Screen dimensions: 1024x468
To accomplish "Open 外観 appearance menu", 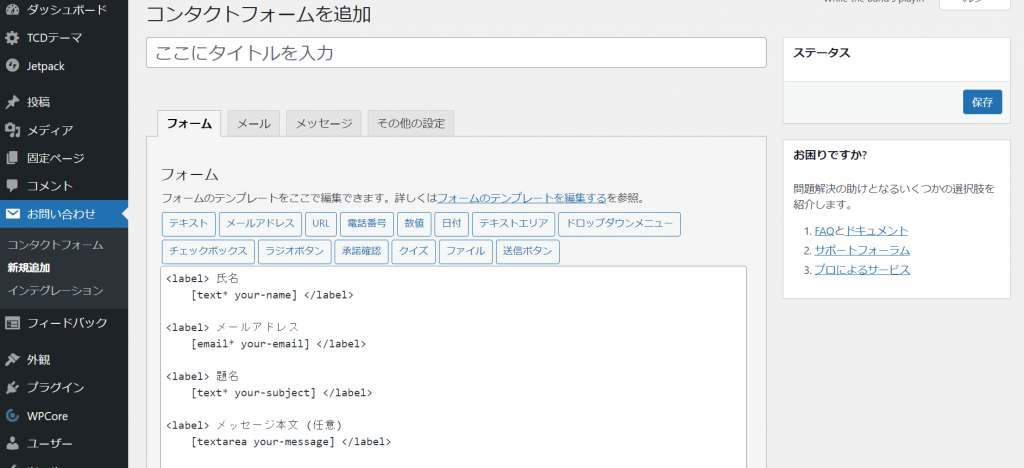I will coord(39,360).
